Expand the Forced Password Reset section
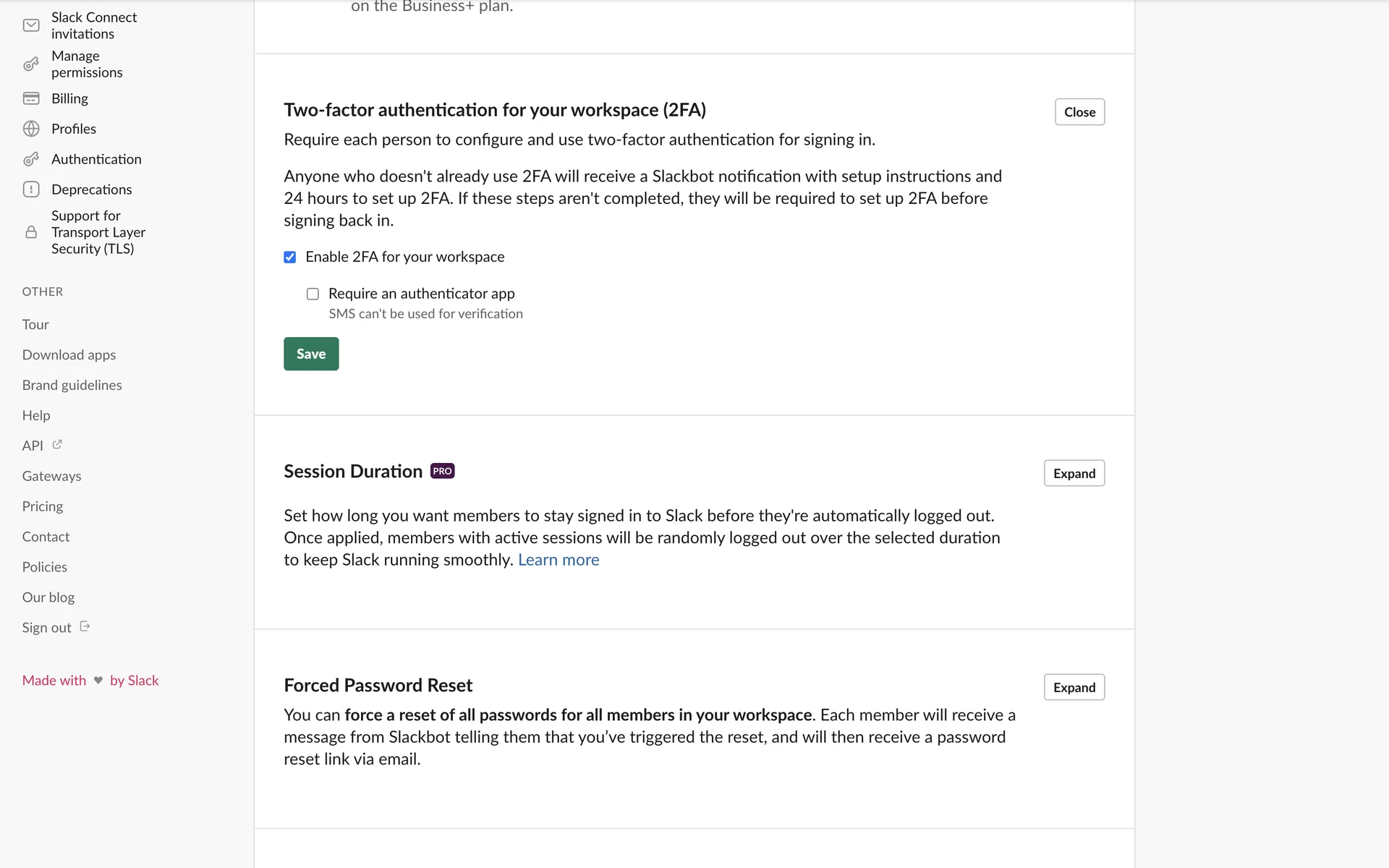This screenshot has height=868, width=1389. (x=1074, y=687)
